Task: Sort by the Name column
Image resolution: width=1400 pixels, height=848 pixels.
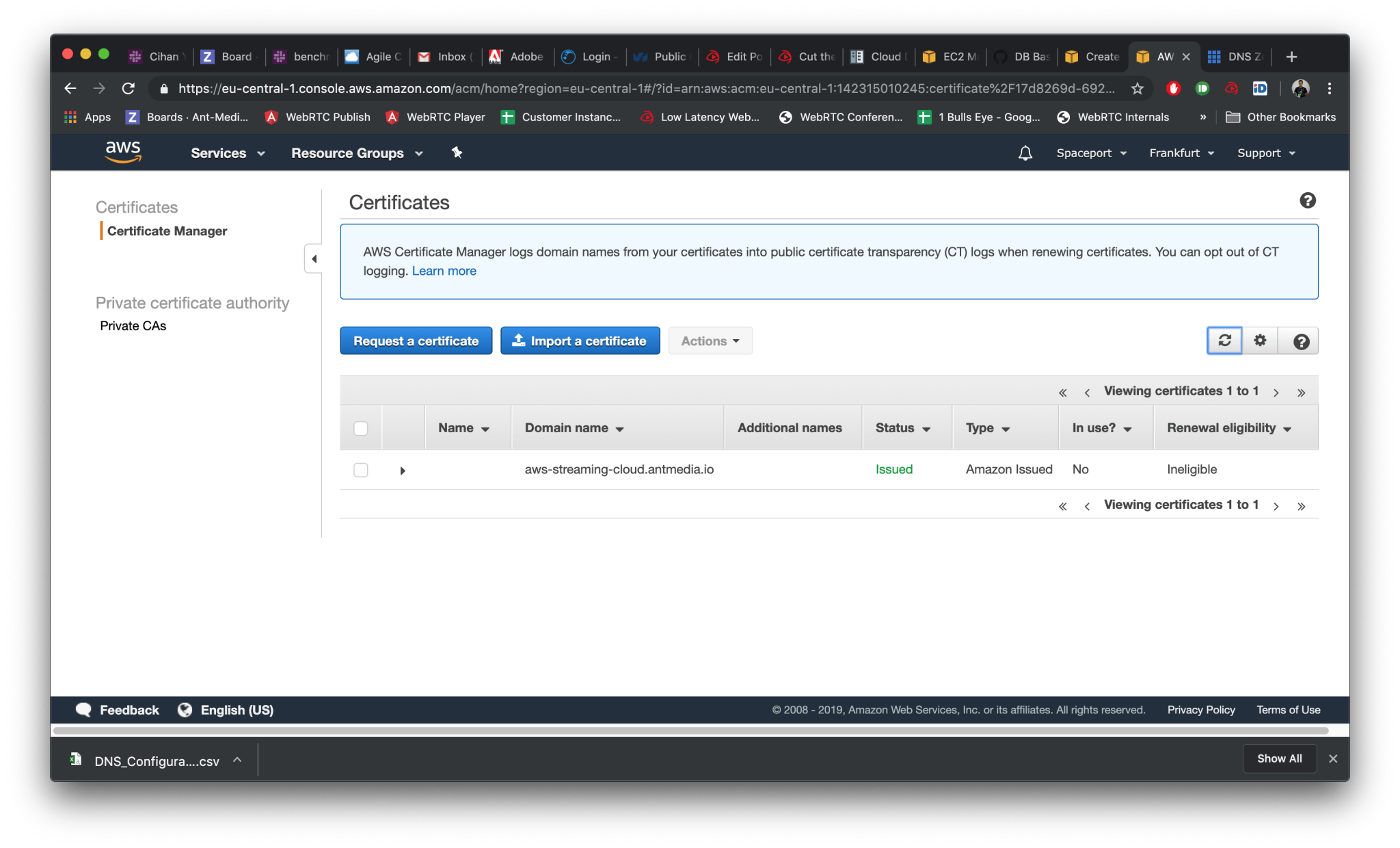Action: (464, 428)
